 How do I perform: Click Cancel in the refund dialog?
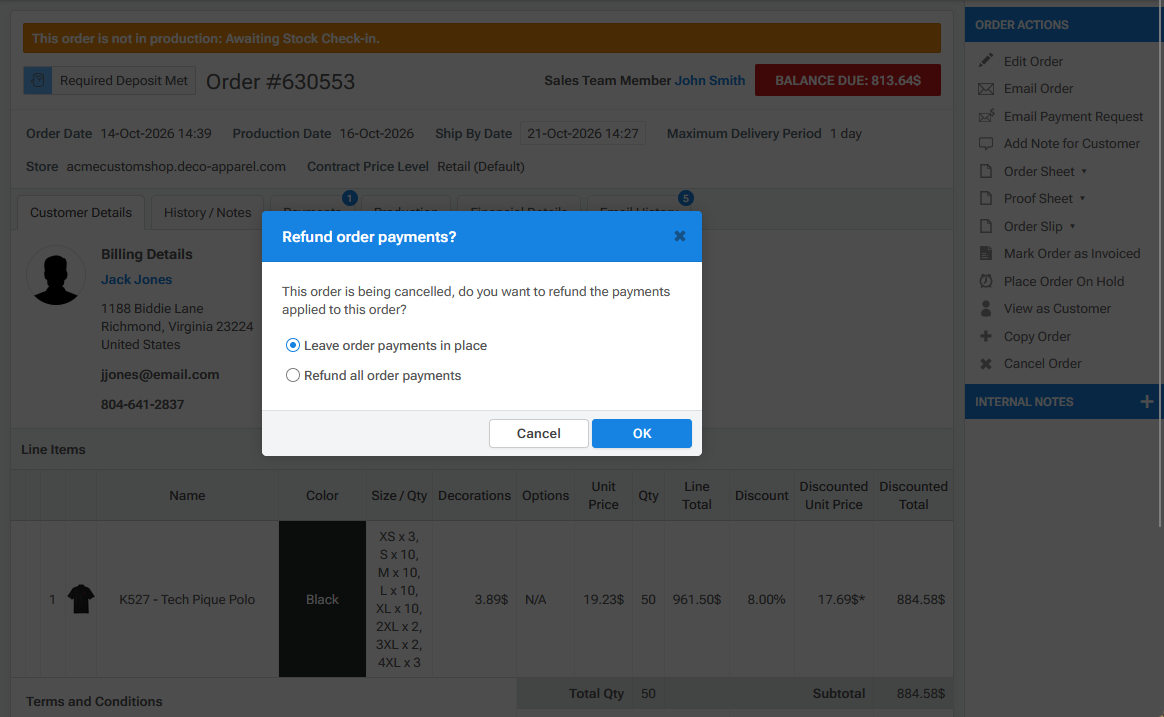coord(538,433)
